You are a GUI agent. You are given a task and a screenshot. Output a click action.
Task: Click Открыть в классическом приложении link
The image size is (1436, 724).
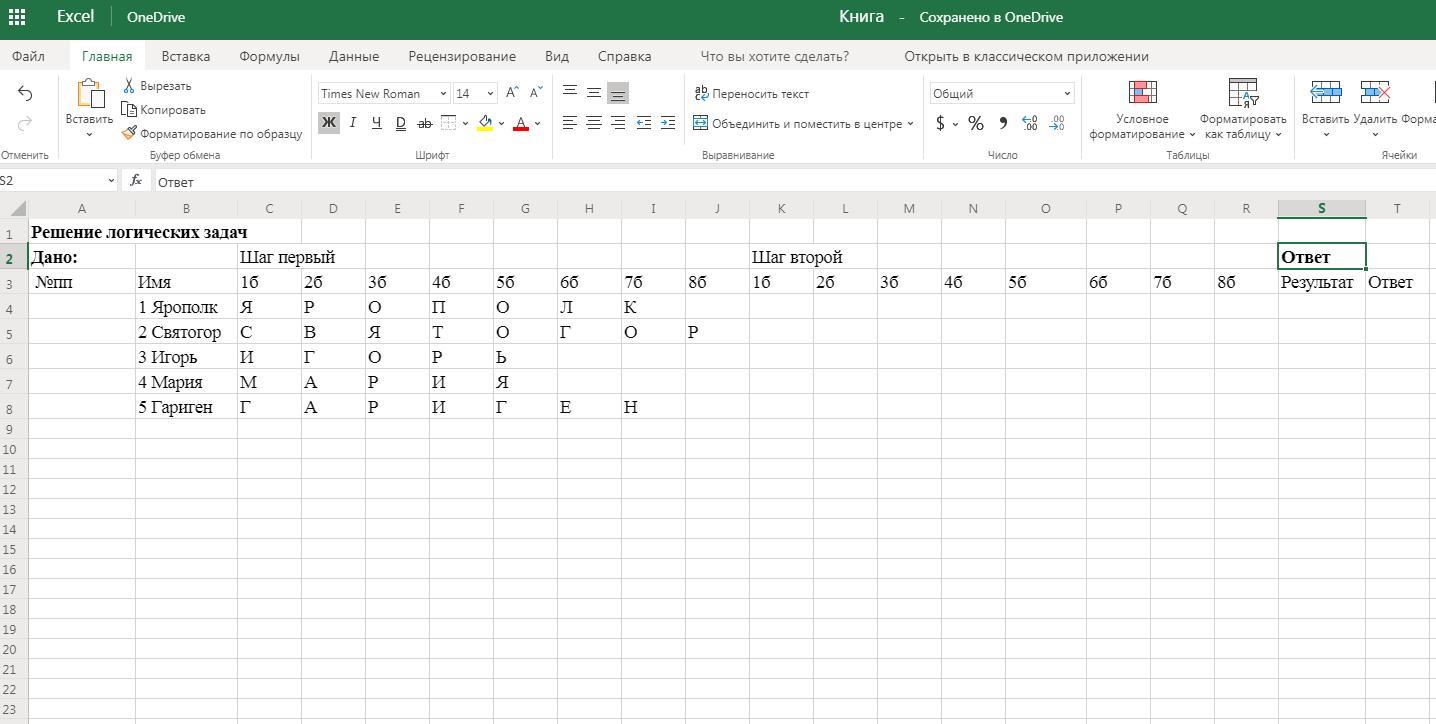tap(1026, 56)
